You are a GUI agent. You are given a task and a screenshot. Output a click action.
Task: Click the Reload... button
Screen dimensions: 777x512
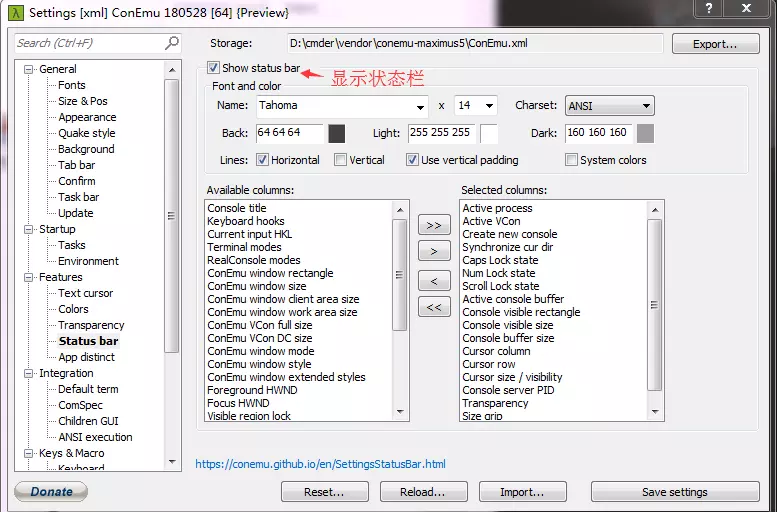(424, 492)
